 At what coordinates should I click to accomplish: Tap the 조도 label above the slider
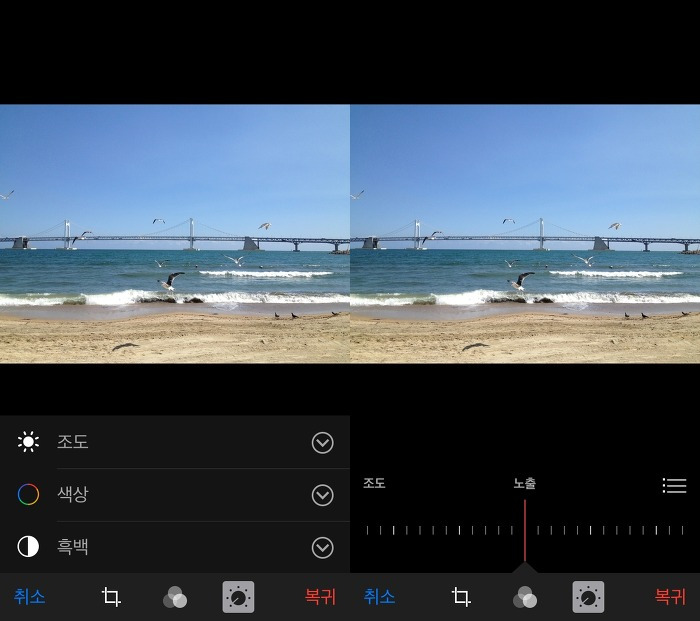pos(374,483)
